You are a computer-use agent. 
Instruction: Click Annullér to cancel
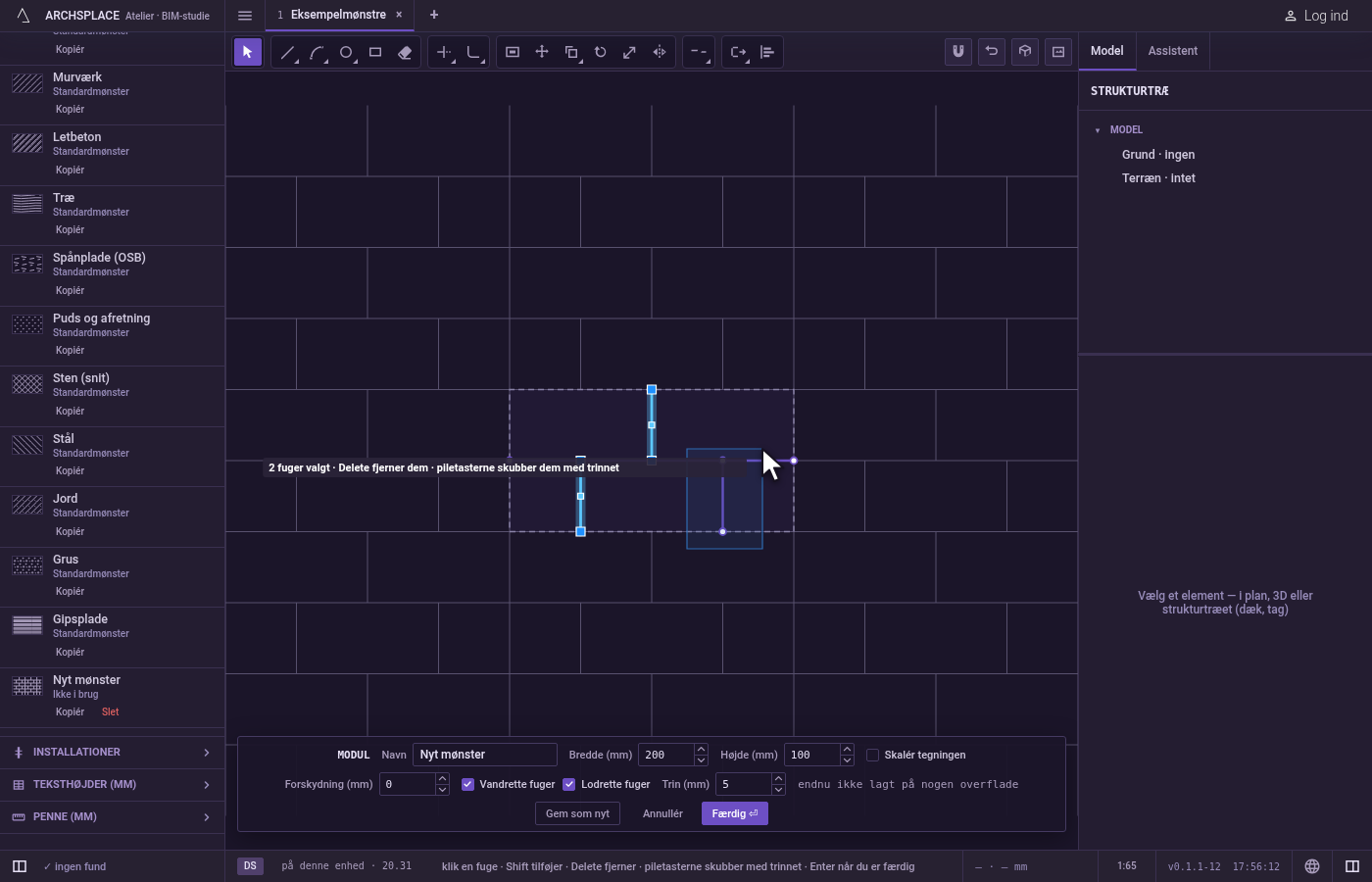coord(662,813)
